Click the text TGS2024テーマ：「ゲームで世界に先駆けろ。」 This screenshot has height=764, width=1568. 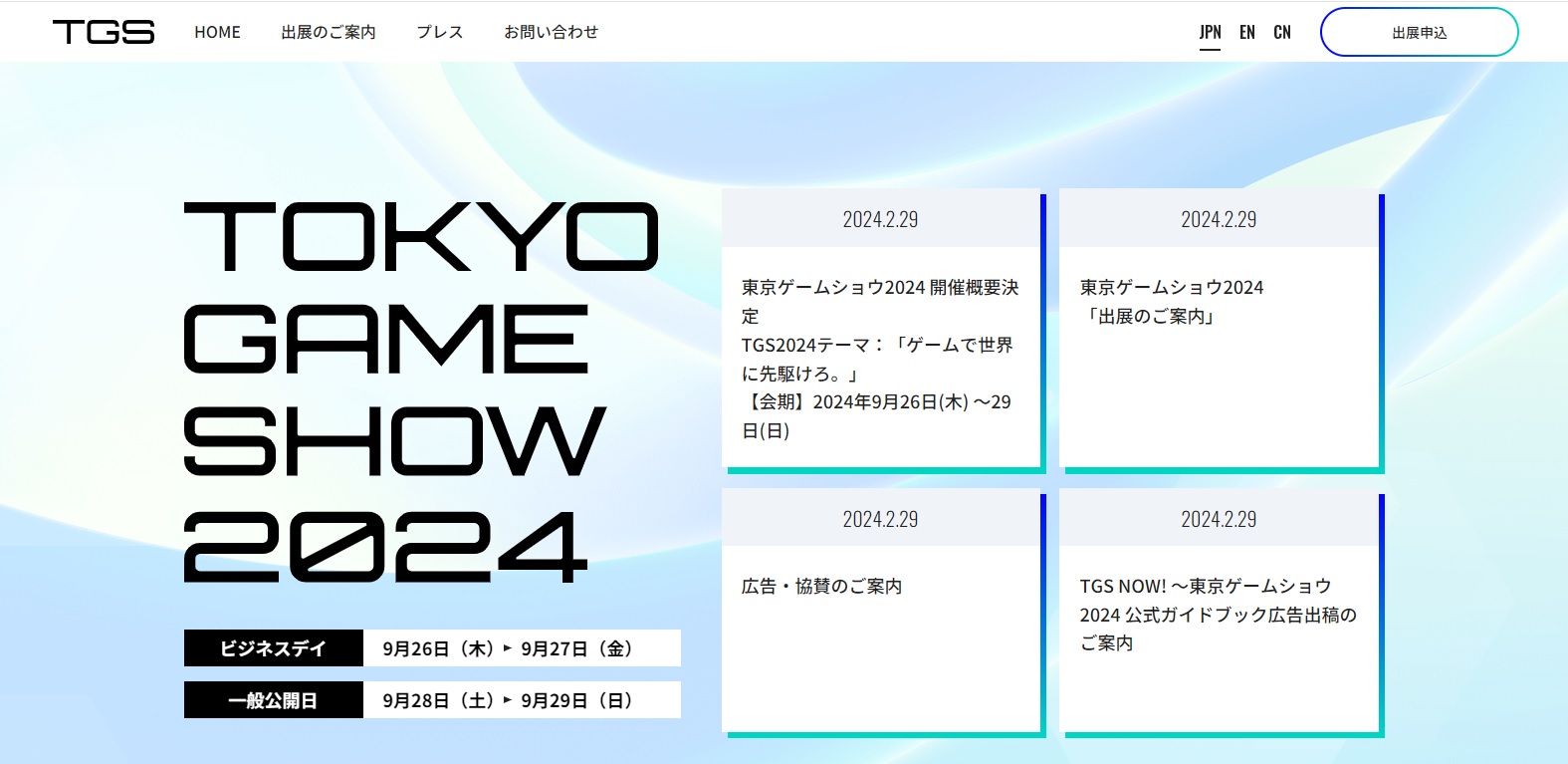pos(877,359)
